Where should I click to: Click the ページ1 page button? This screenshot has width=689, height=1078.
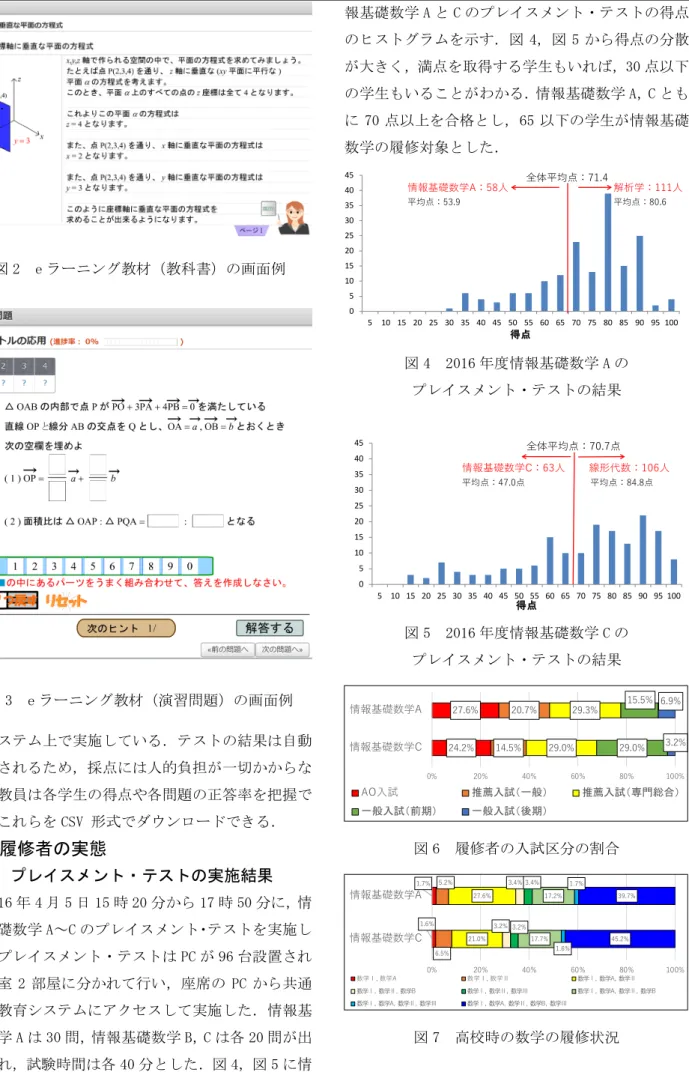coord(252,230)
